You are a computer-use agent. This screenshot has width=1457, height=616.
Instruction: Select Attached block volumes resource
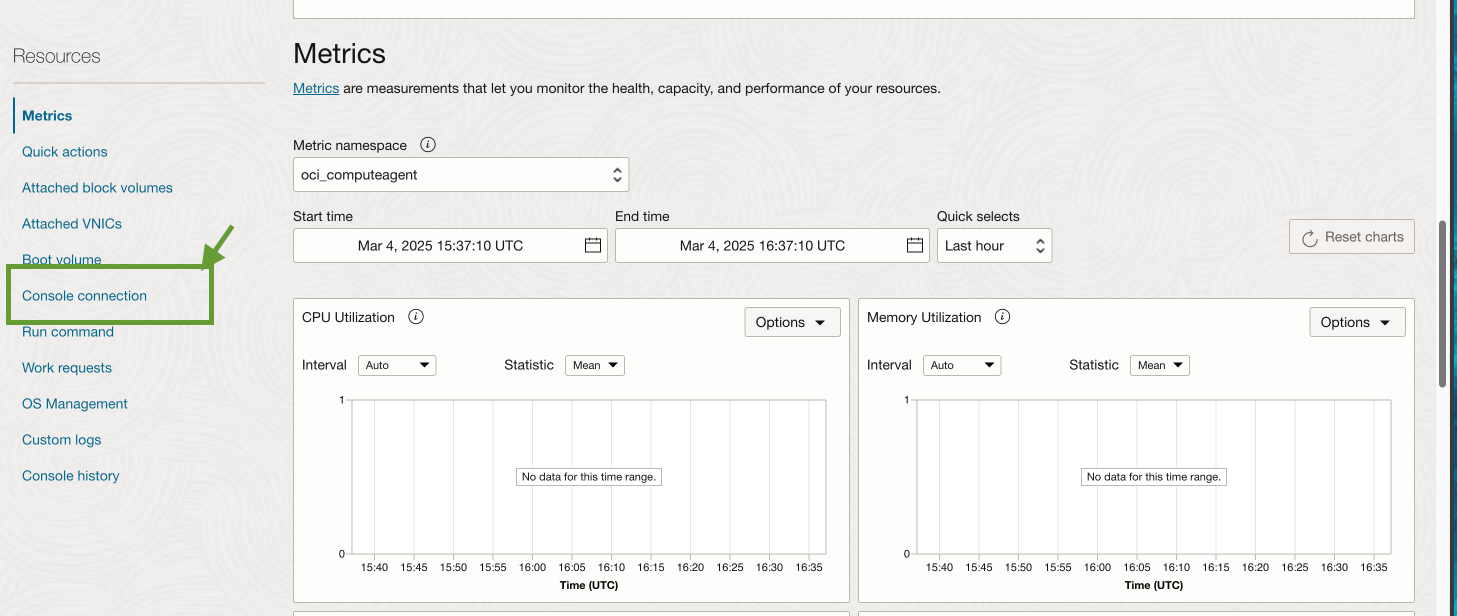point(97,188)
